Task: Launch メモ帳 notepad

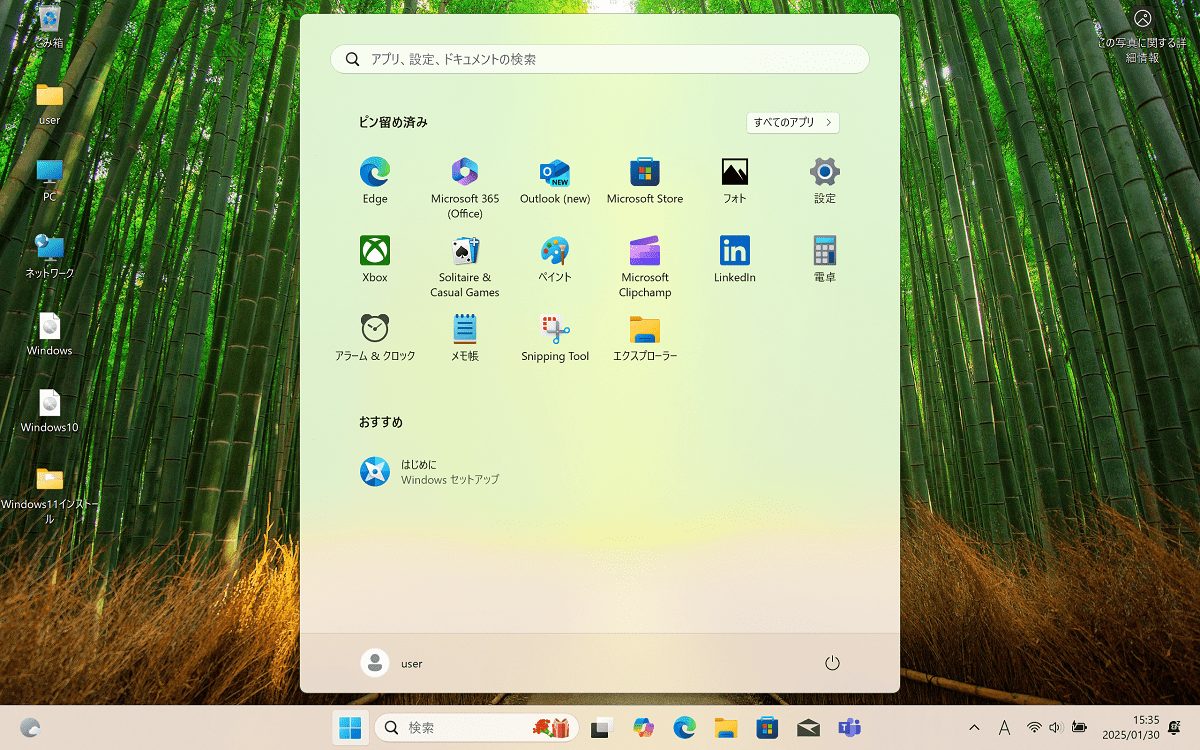Action: (465, 338)
